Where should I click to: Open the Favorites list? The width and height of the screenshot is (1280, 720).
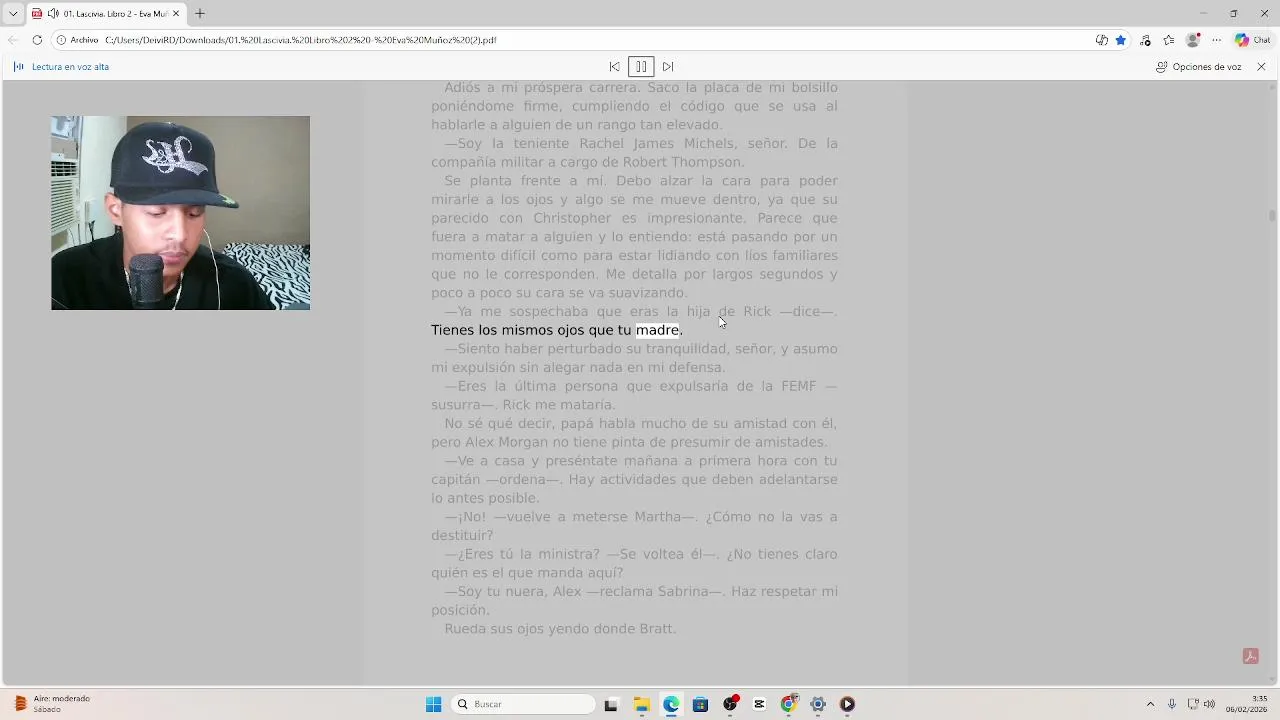pyautogui.click(x=1169, y=40)
